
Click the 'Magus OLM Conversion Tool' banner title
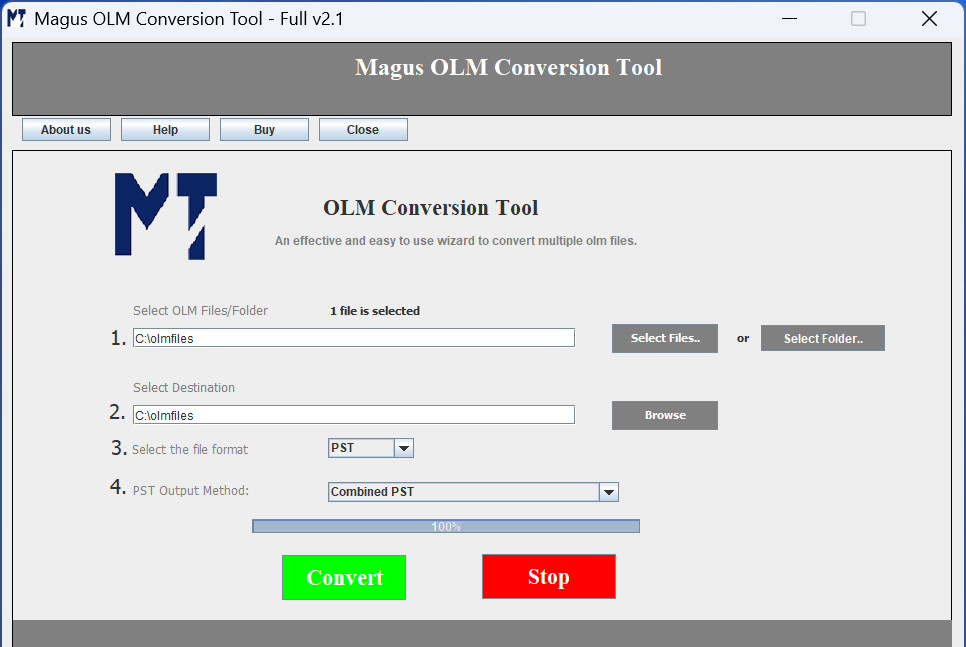pos(508,67)
